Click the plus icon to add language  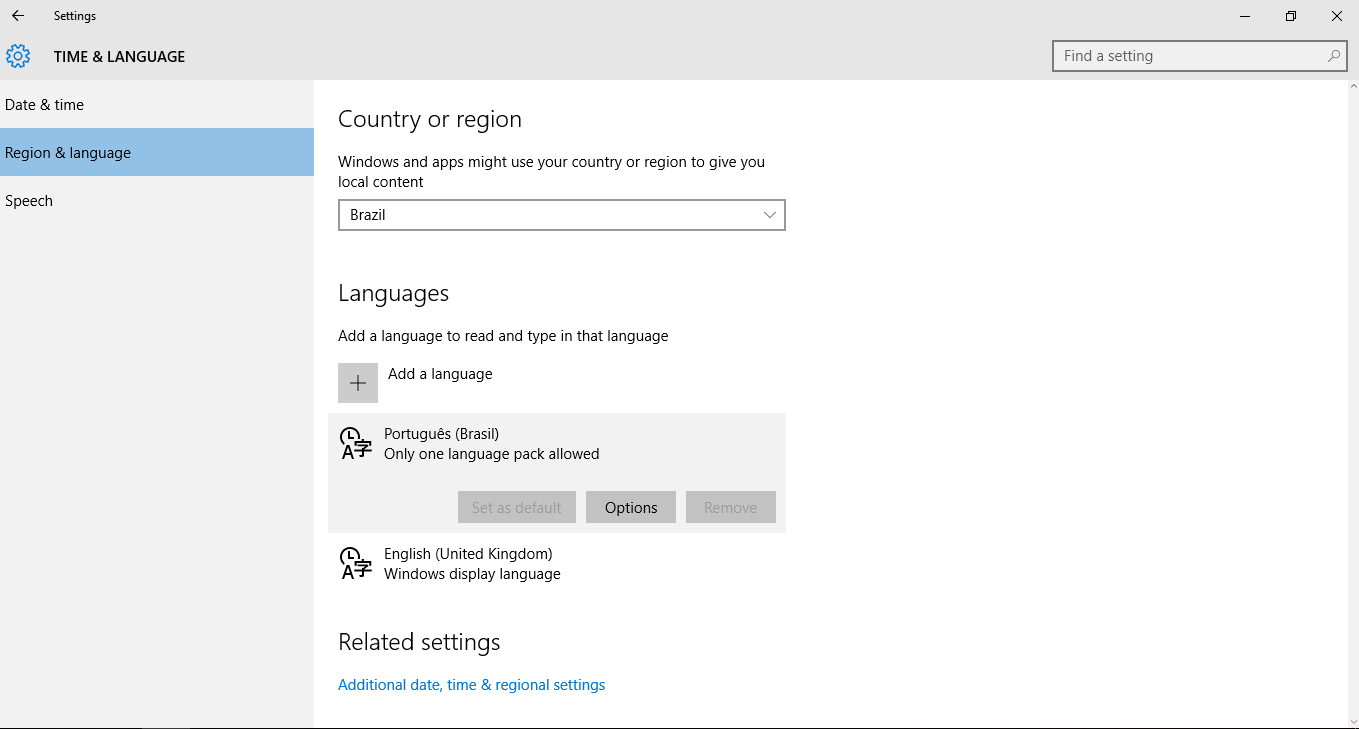tap(358, 383)
